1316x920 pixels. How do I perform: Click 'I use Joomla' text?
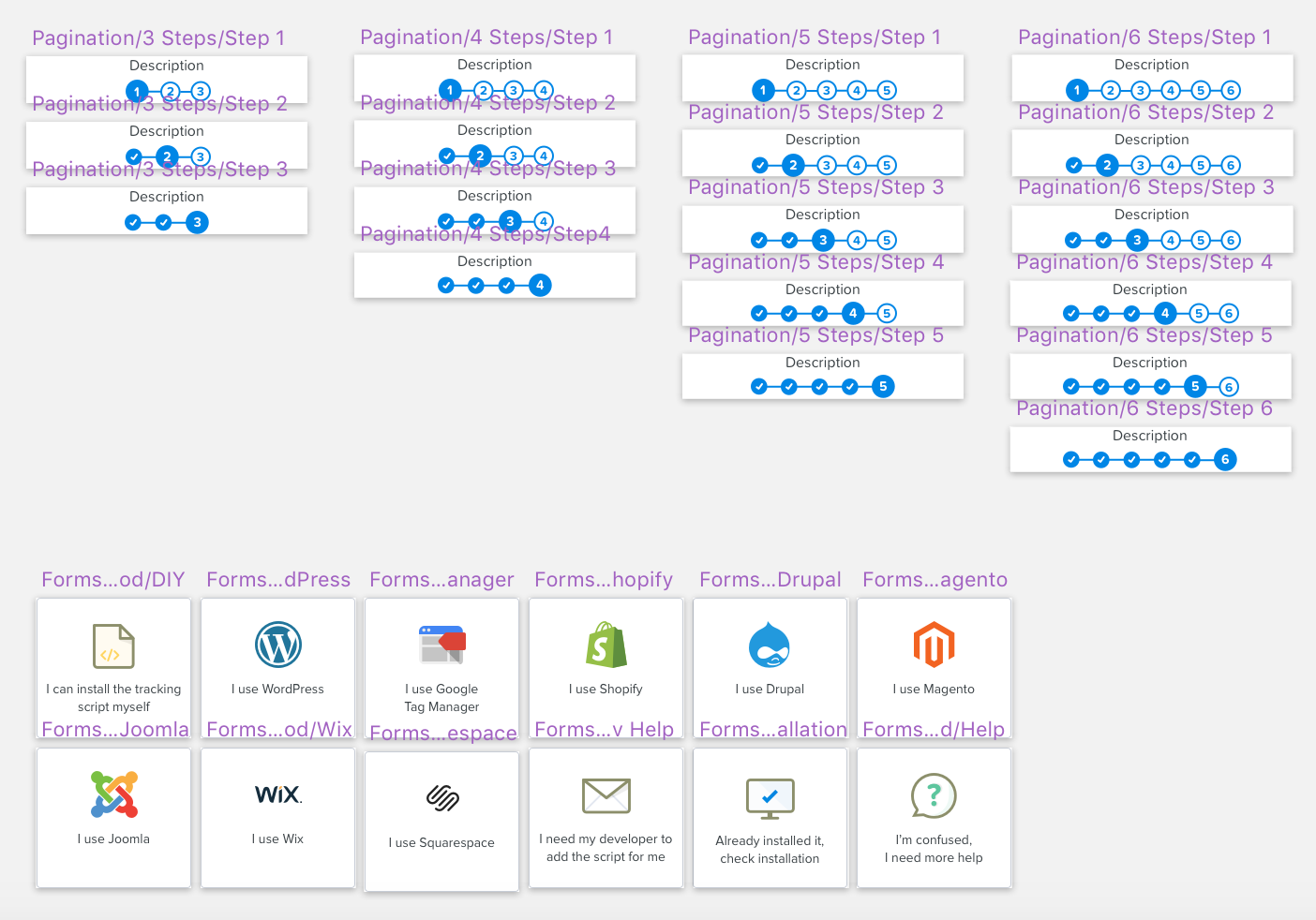[x=113, y=839]
